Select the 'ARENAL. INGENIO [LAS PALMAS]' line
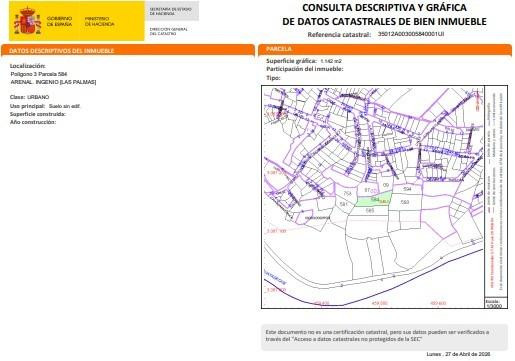 (53, 82)
